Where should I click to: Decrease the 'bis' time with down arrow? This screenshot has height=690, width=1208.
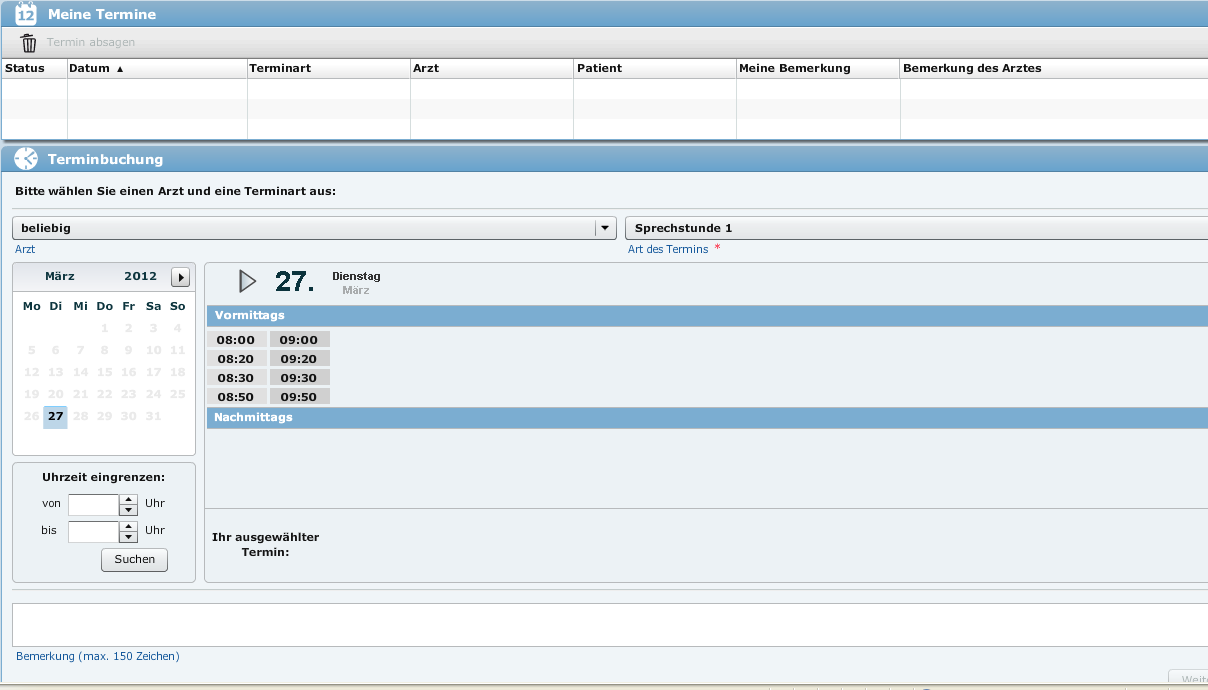click(x=128, y=537)
